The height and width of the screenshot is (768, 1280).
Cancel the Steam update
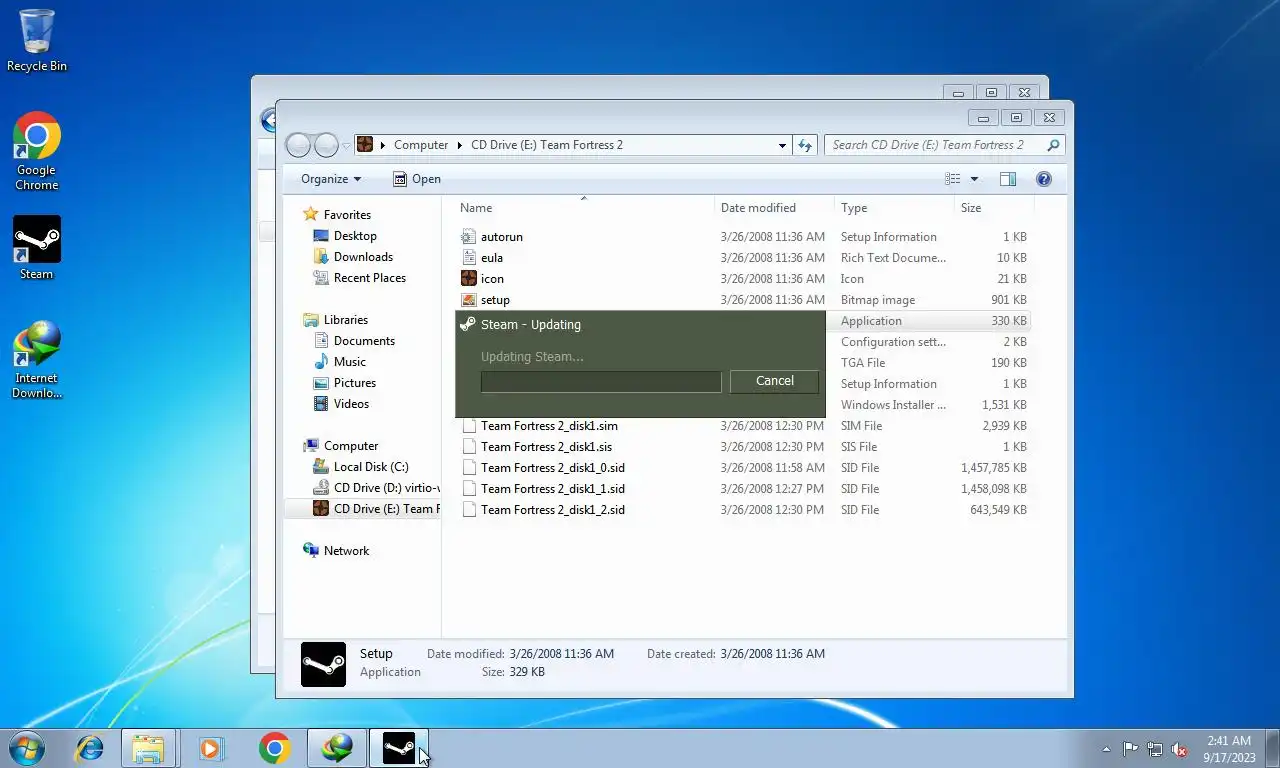[x=775, y=381]
